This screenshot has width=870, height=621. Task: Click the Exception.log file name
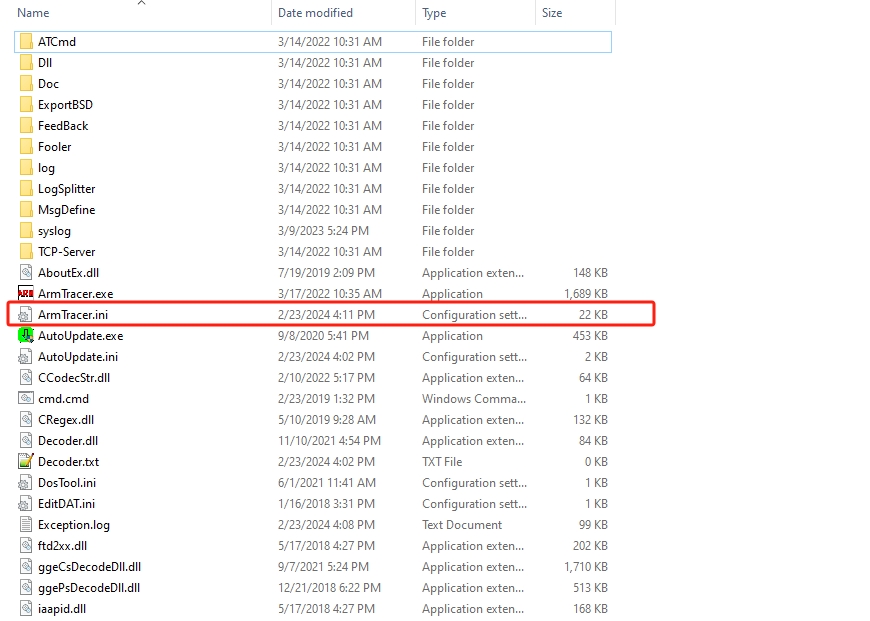pos(74,525)
